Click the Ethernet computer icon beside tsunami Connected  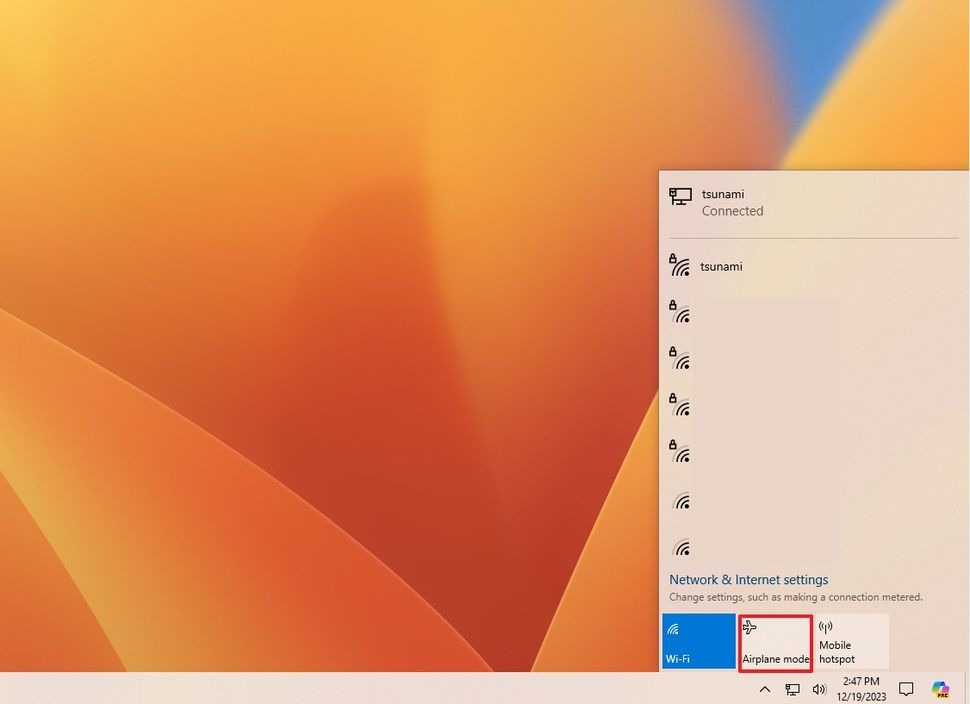point(680,197)
